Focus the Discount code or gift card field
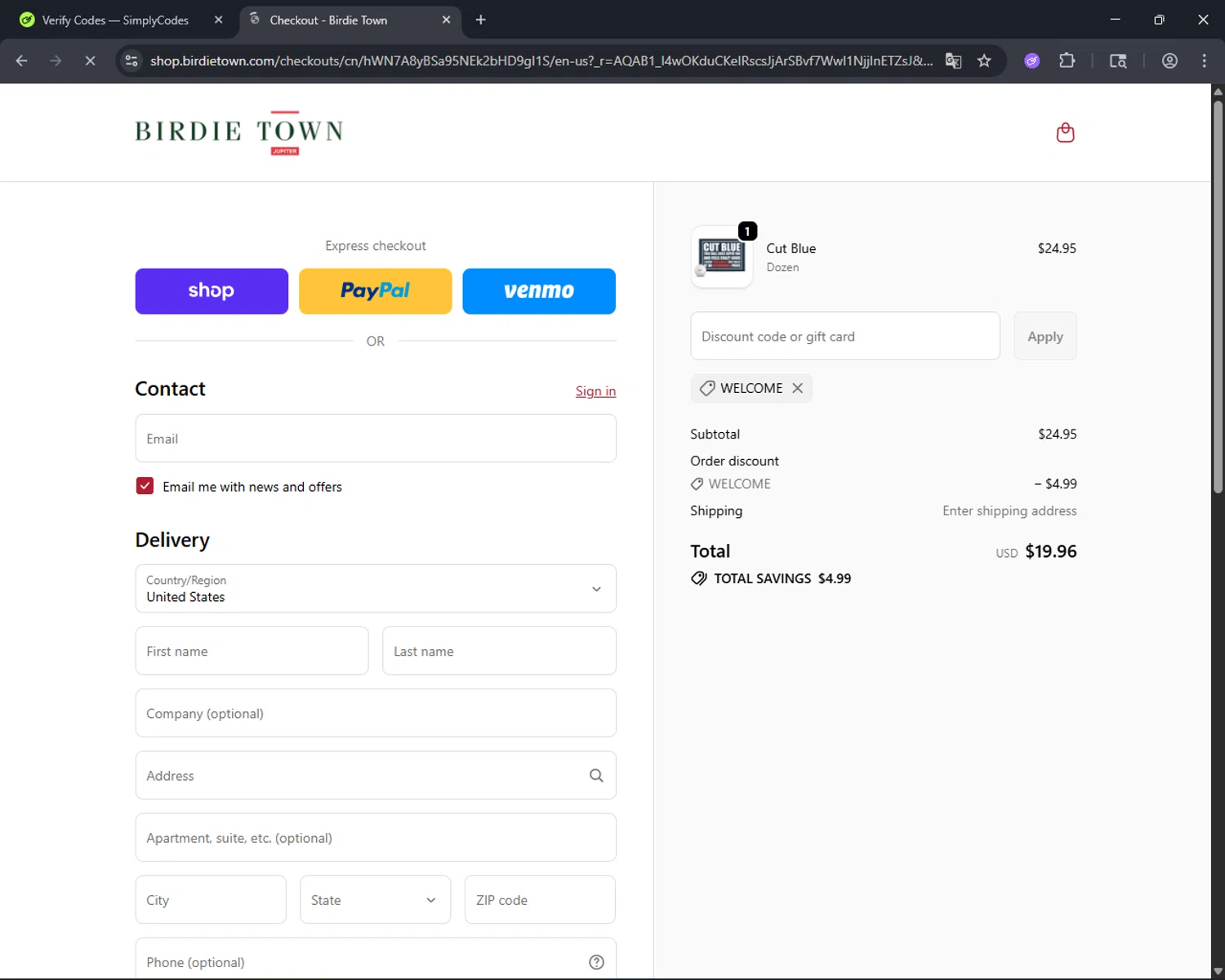The image size is (1225, 980). pos(845,336)
